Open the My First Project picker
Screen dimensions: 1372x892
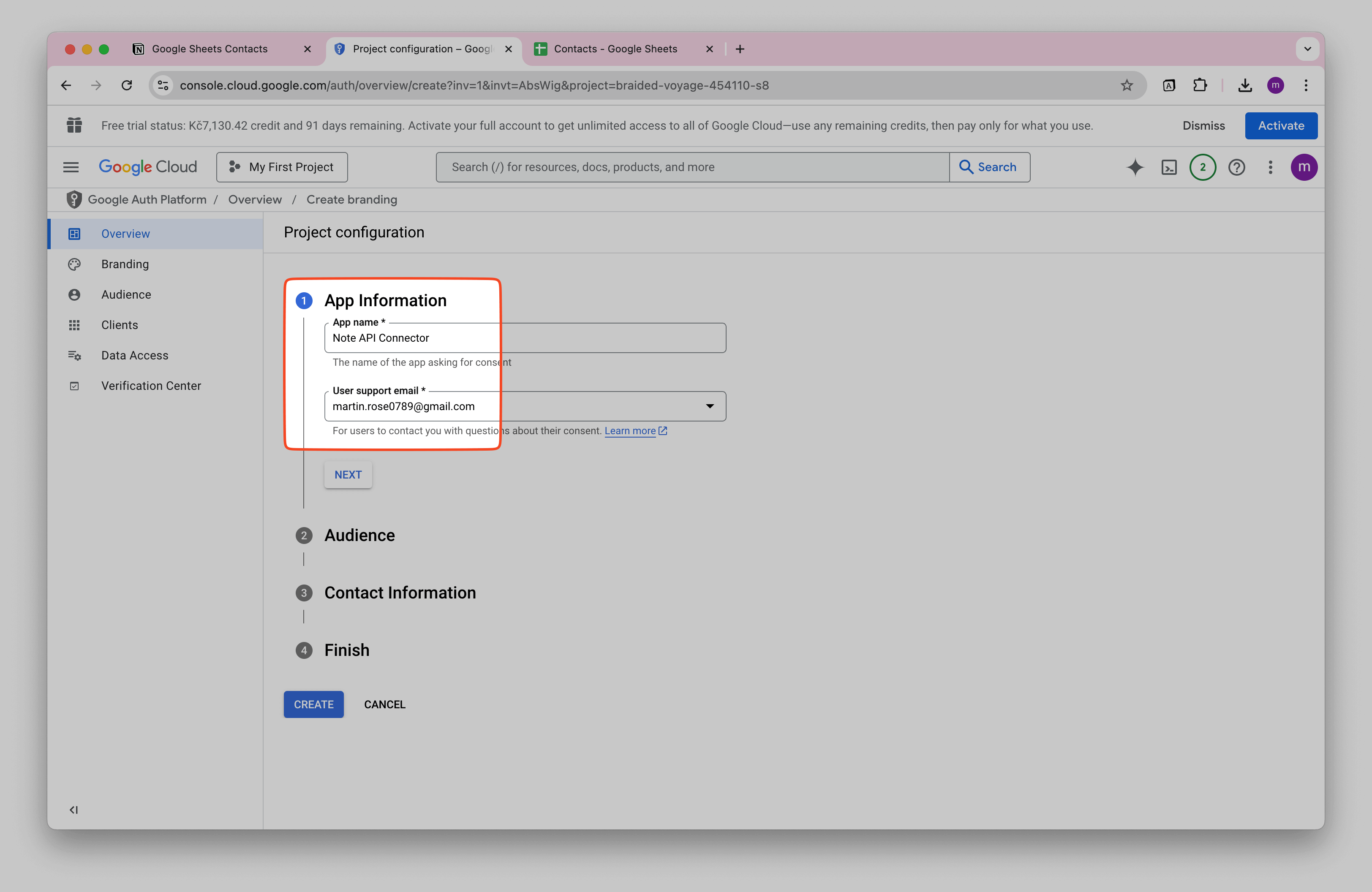point(282,167)
